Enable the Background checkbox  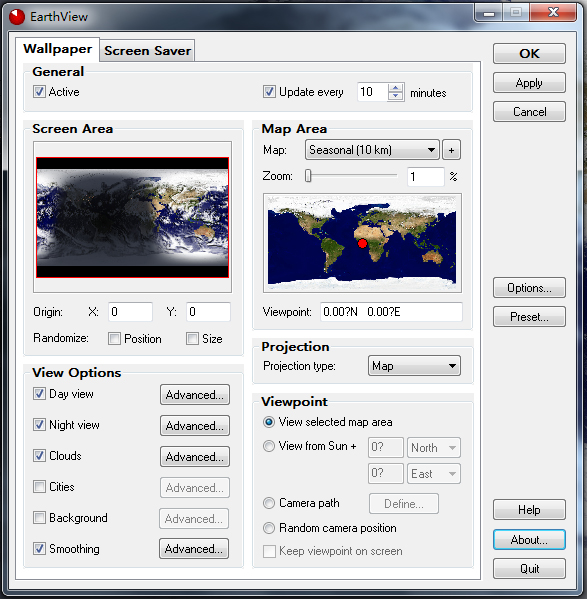tap(39, 518)
